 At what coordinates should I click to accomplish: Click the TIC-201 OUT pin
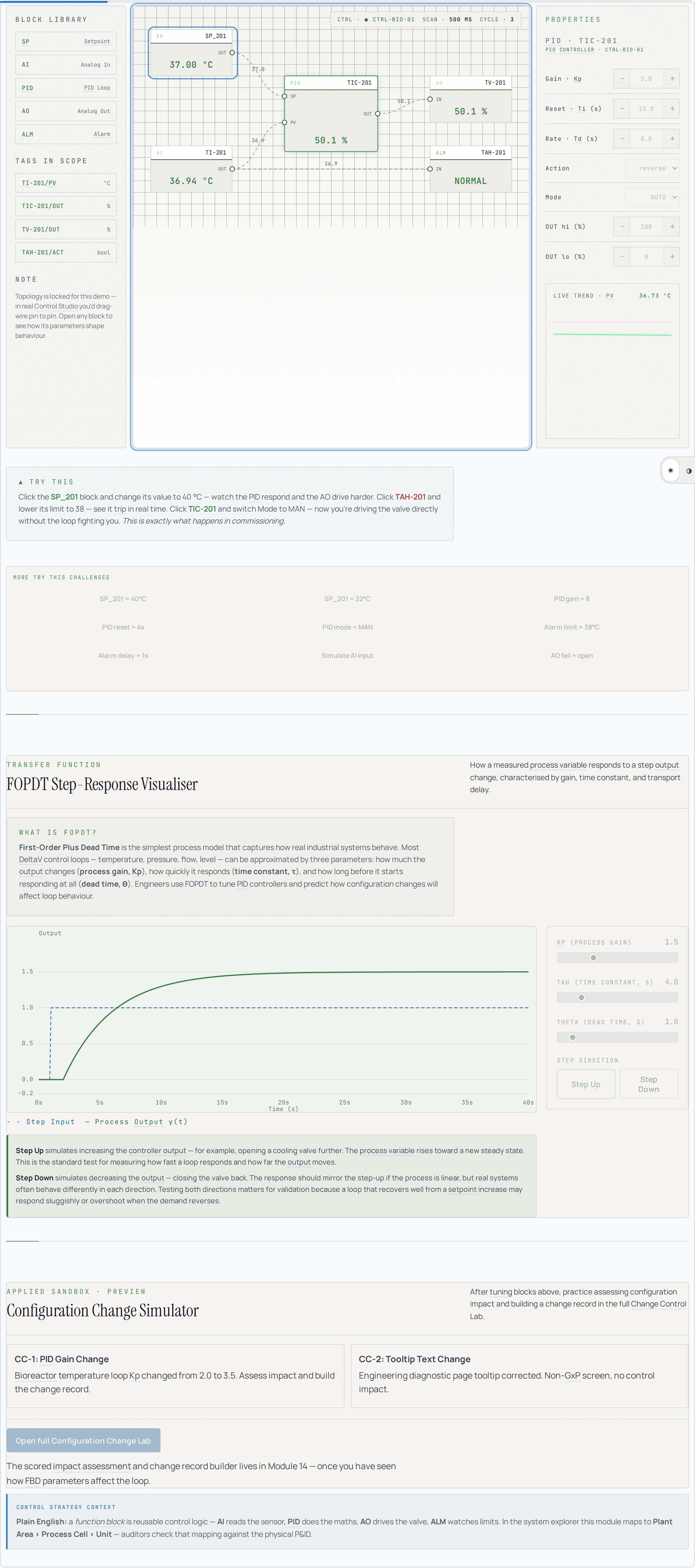[377, 114]
